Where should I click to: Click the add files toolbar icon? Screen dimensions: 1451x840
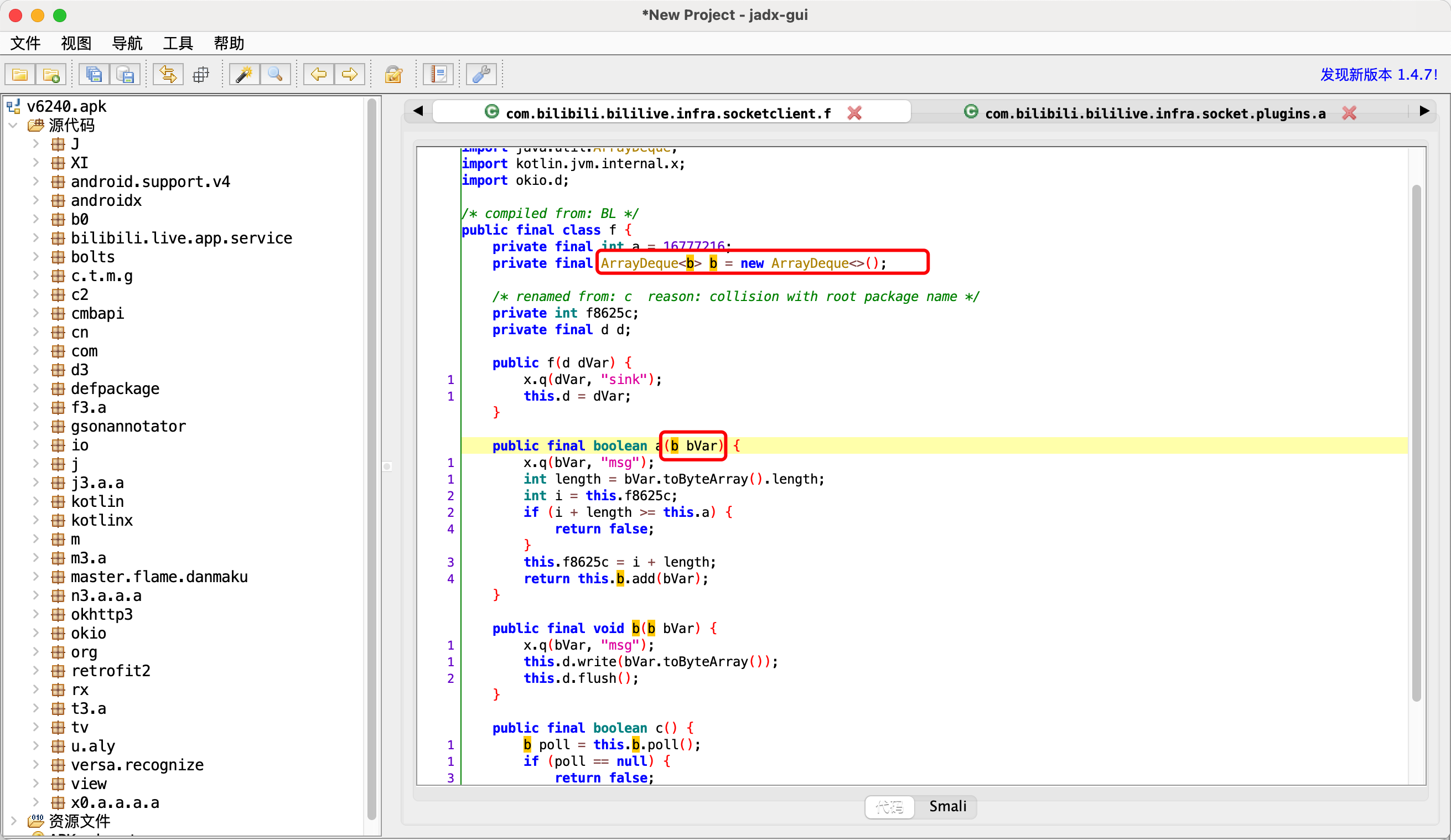(x=51, y=74)
